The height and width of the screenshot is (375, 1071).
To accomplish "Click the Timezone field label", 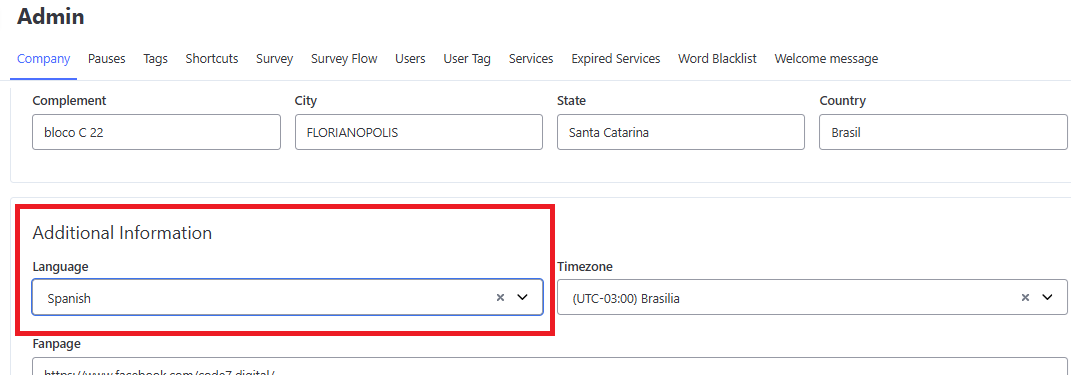I will [x=585, y=266].
